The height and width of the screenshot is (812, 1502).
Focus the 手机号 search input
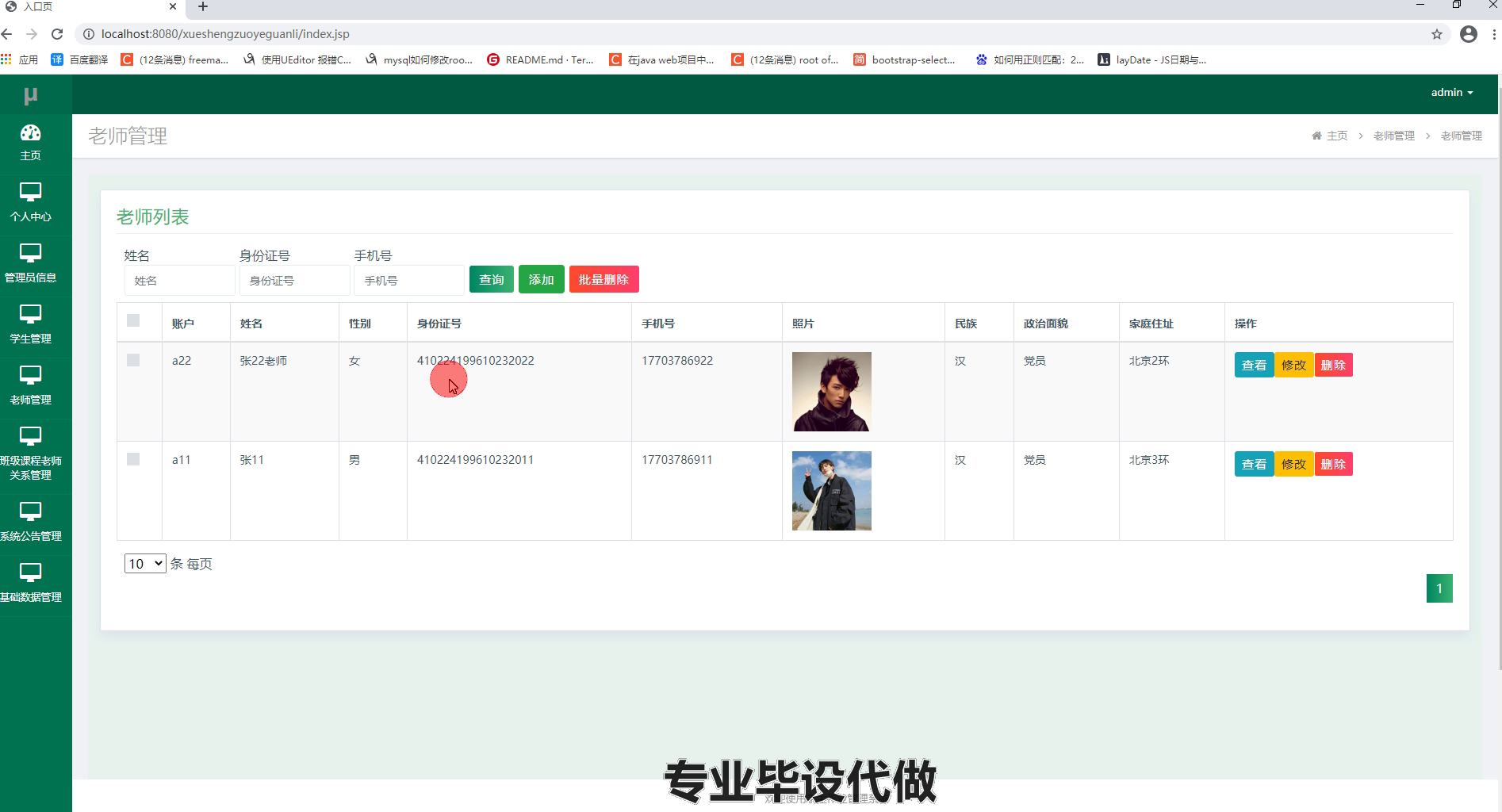[409, 280]
